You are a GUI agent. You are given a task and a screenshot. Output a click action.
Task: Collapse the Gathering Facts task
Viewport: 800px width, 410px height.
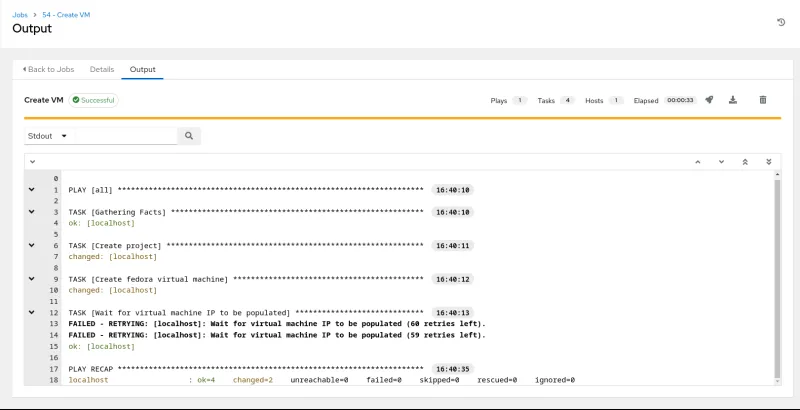click(x=32, y=212)
